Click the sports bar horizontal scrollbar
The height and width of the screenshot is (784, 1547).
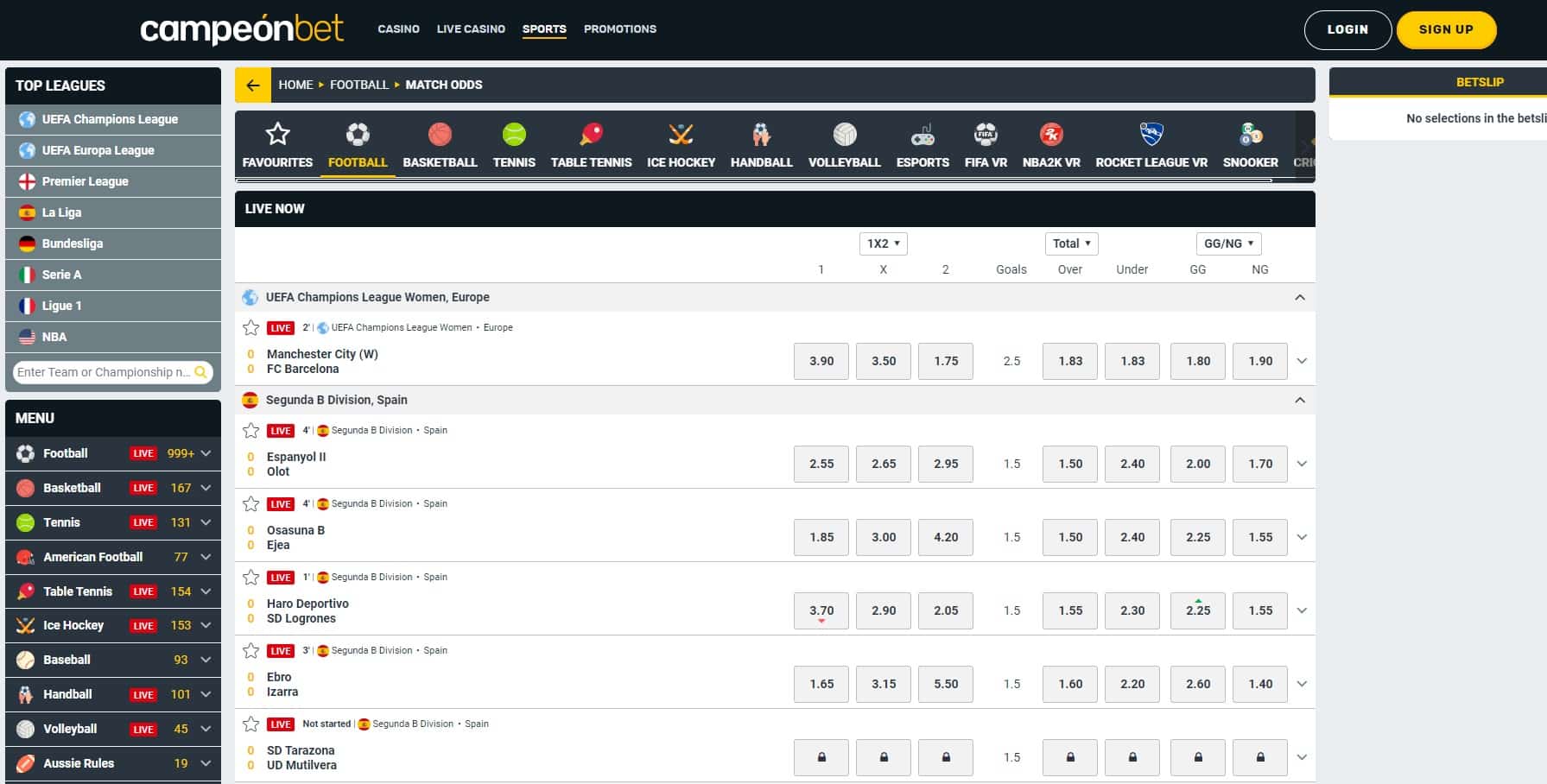753,180
